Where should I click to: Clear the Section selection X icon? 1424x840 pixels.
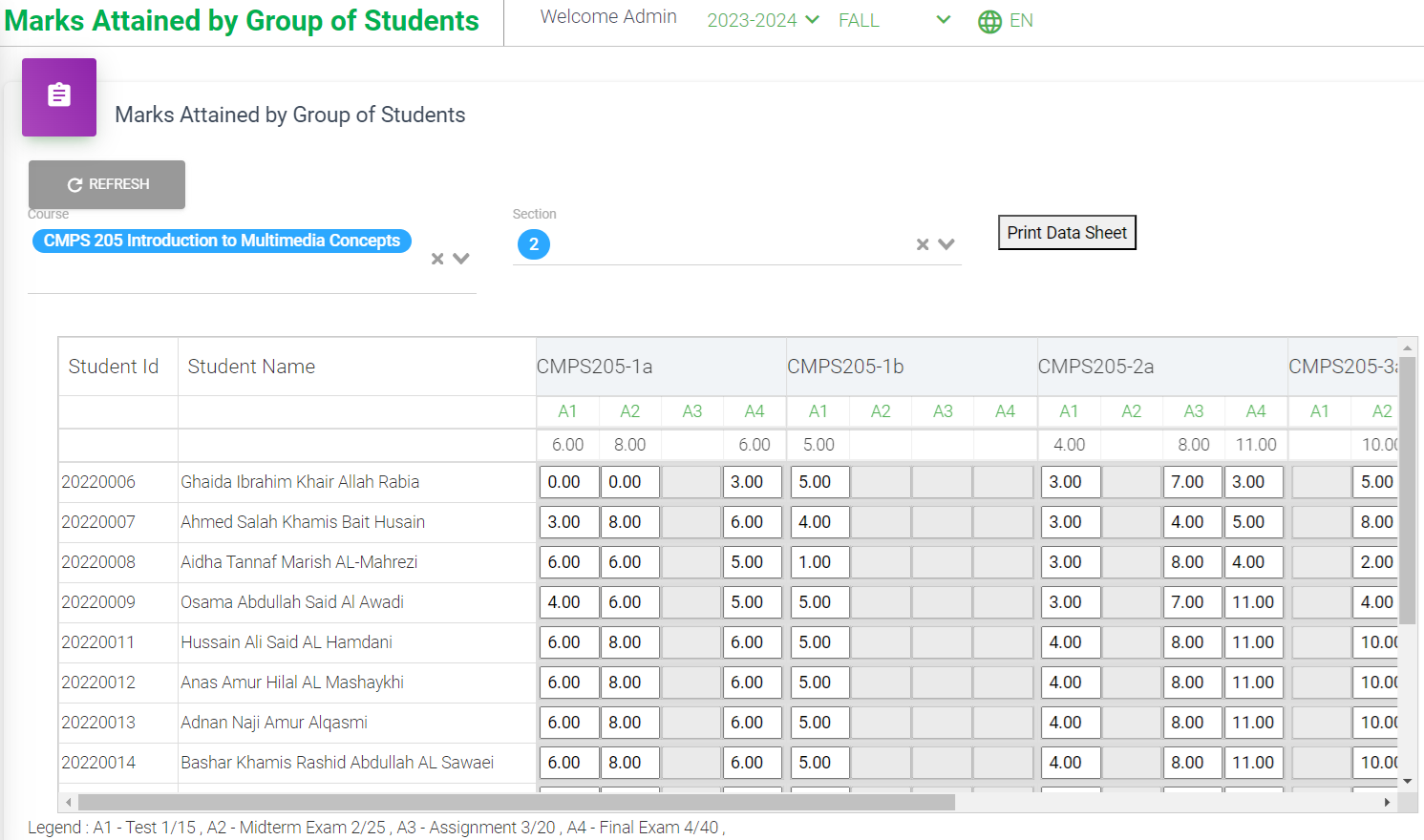coord(923,244)
